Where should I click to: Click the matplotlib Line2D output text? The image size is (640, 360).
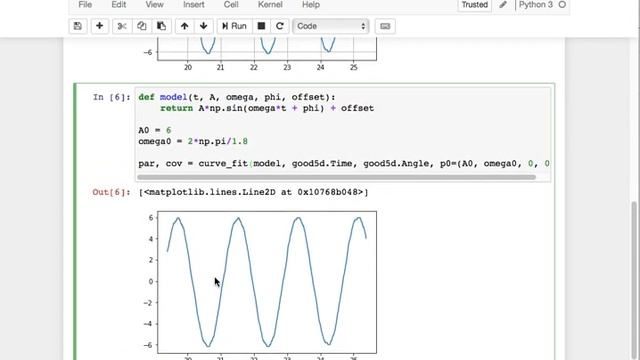pos(253,192)
